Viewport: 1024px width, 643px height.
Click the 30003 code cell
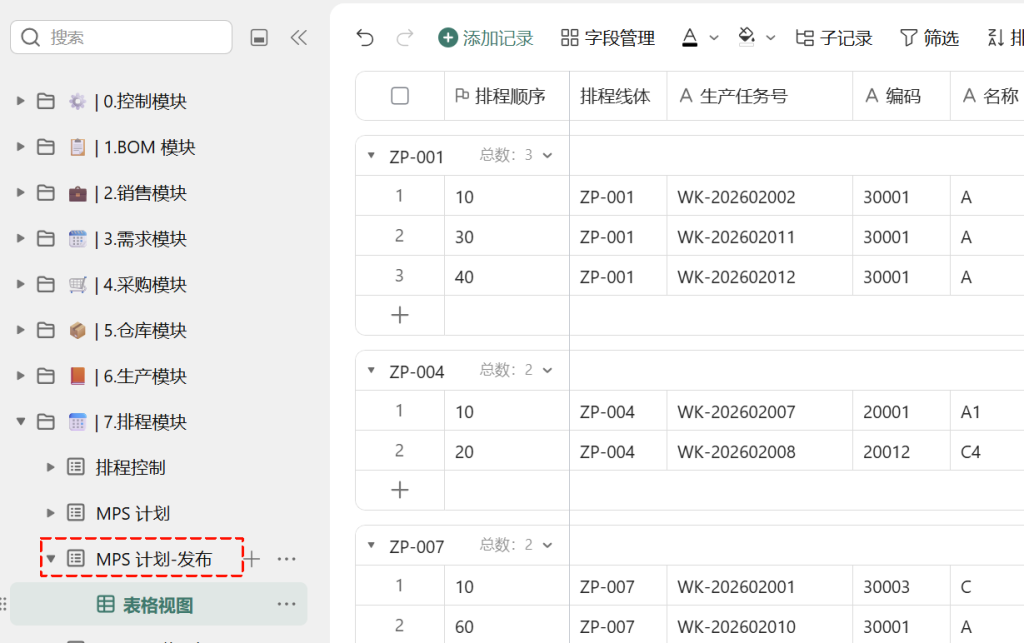(x=901, y=586)
